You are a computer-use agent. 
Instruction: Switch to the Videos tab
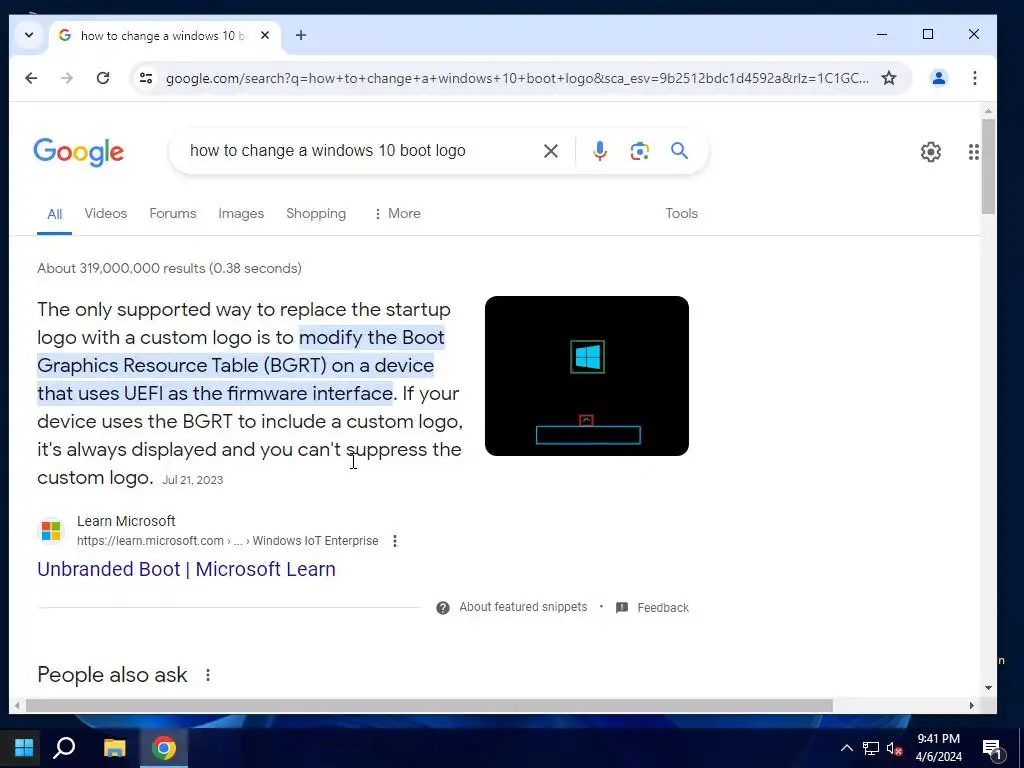tap(105, 214)
